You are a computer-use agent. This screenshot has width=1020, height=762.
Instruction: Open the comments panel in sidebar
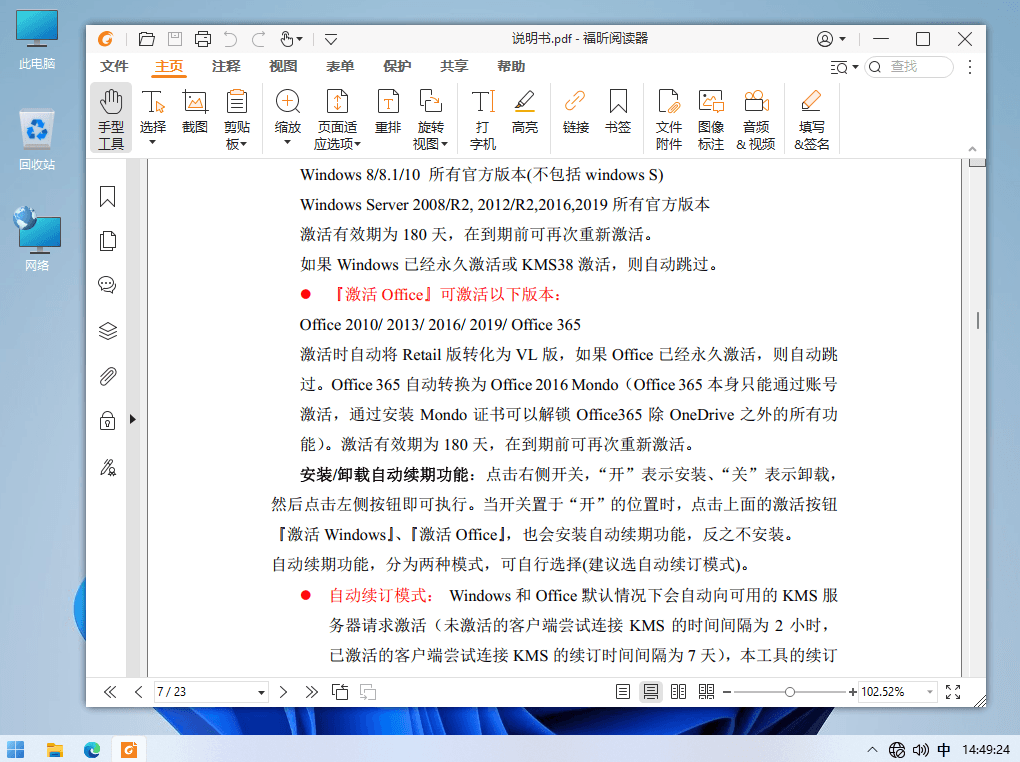(107, 285)
